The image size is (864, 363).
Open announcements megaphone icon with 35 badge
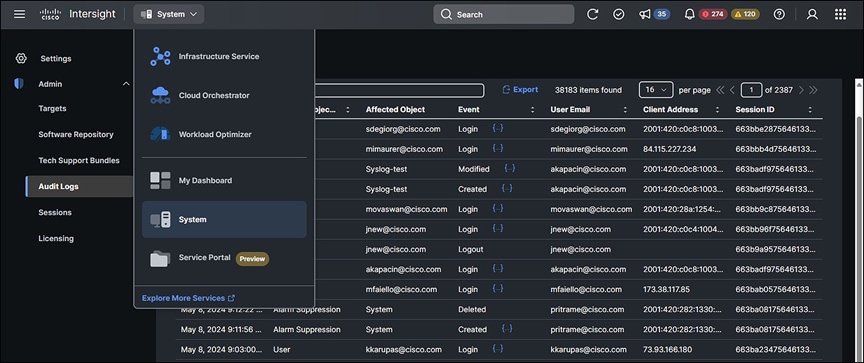(x=645, y=14)
